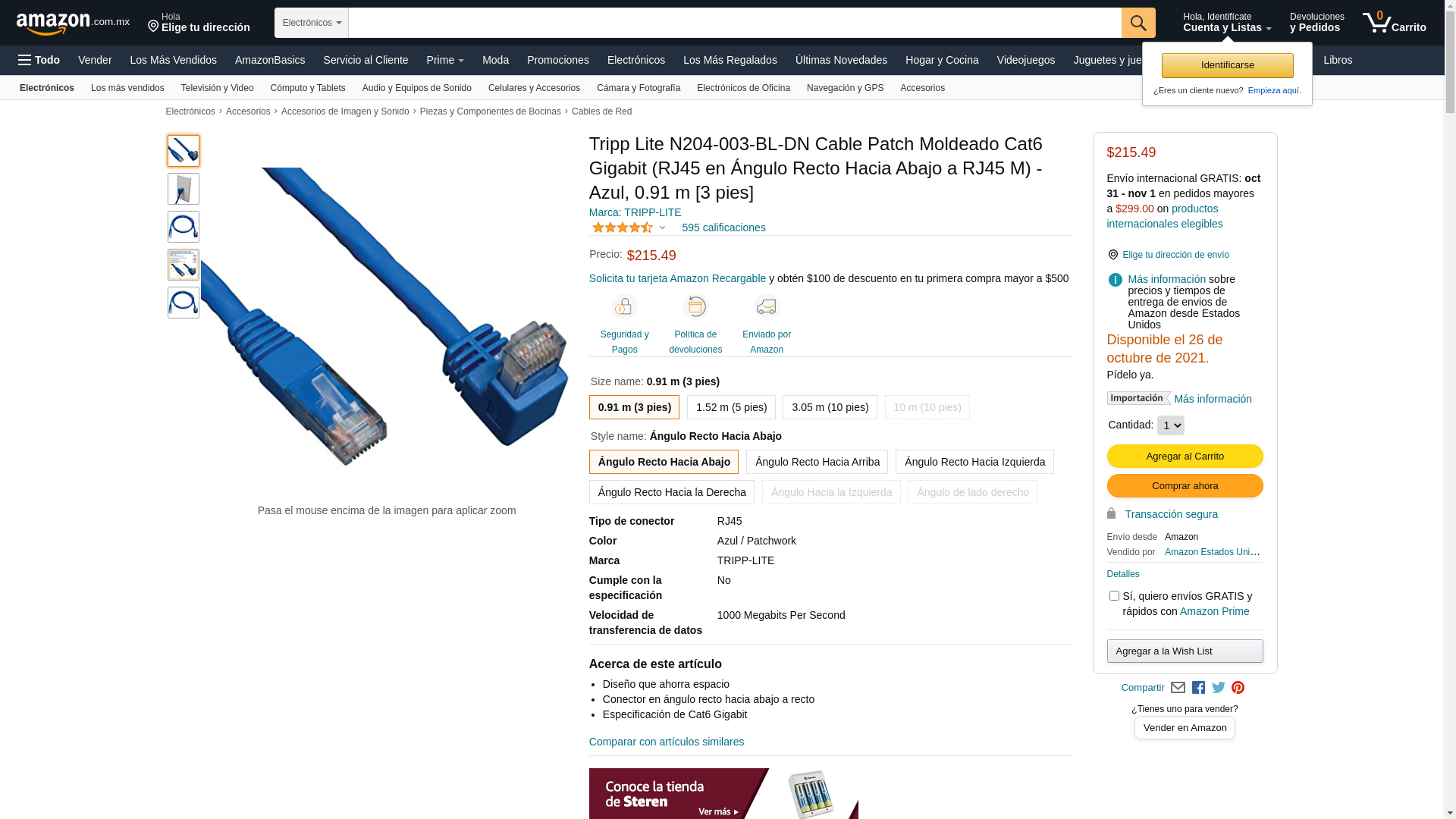Open the Cantidad quantity dropdown
The width and height of the screenshot is (1456, 819).
pyautogui.click(x=1170, y=425)
